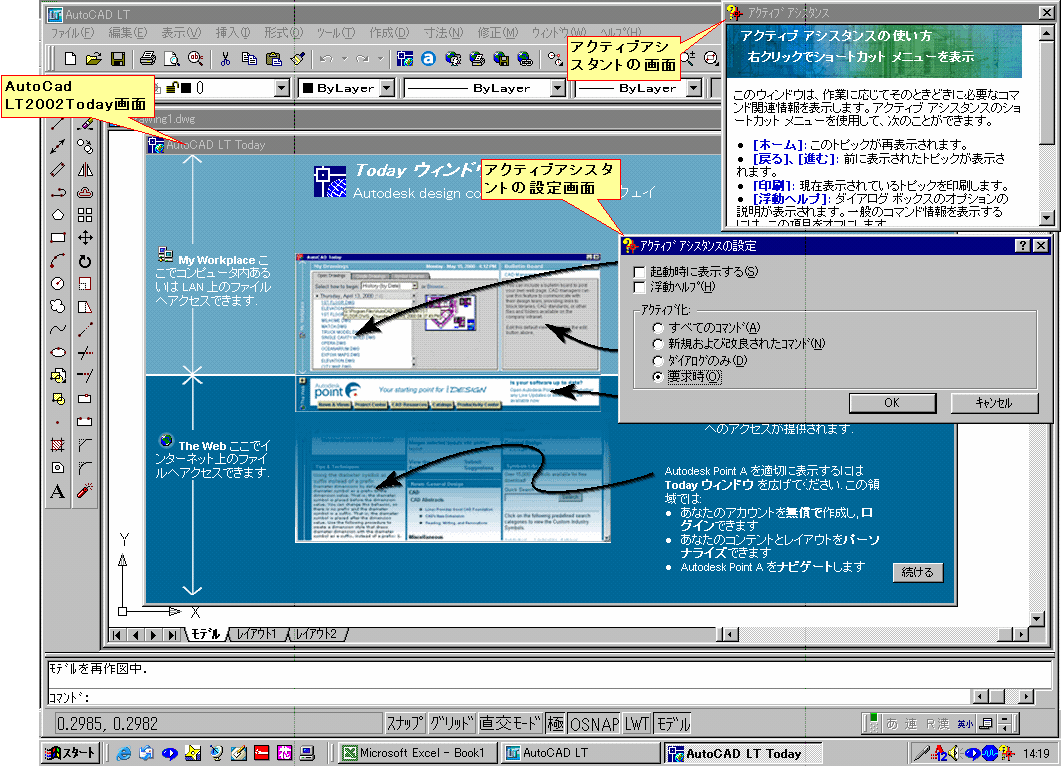Image resolution: width=1062 pixels, height=767 pixels.
Task: Enable the 浮動ヘルプ checkbox
Action: click(x=639, y=287)
